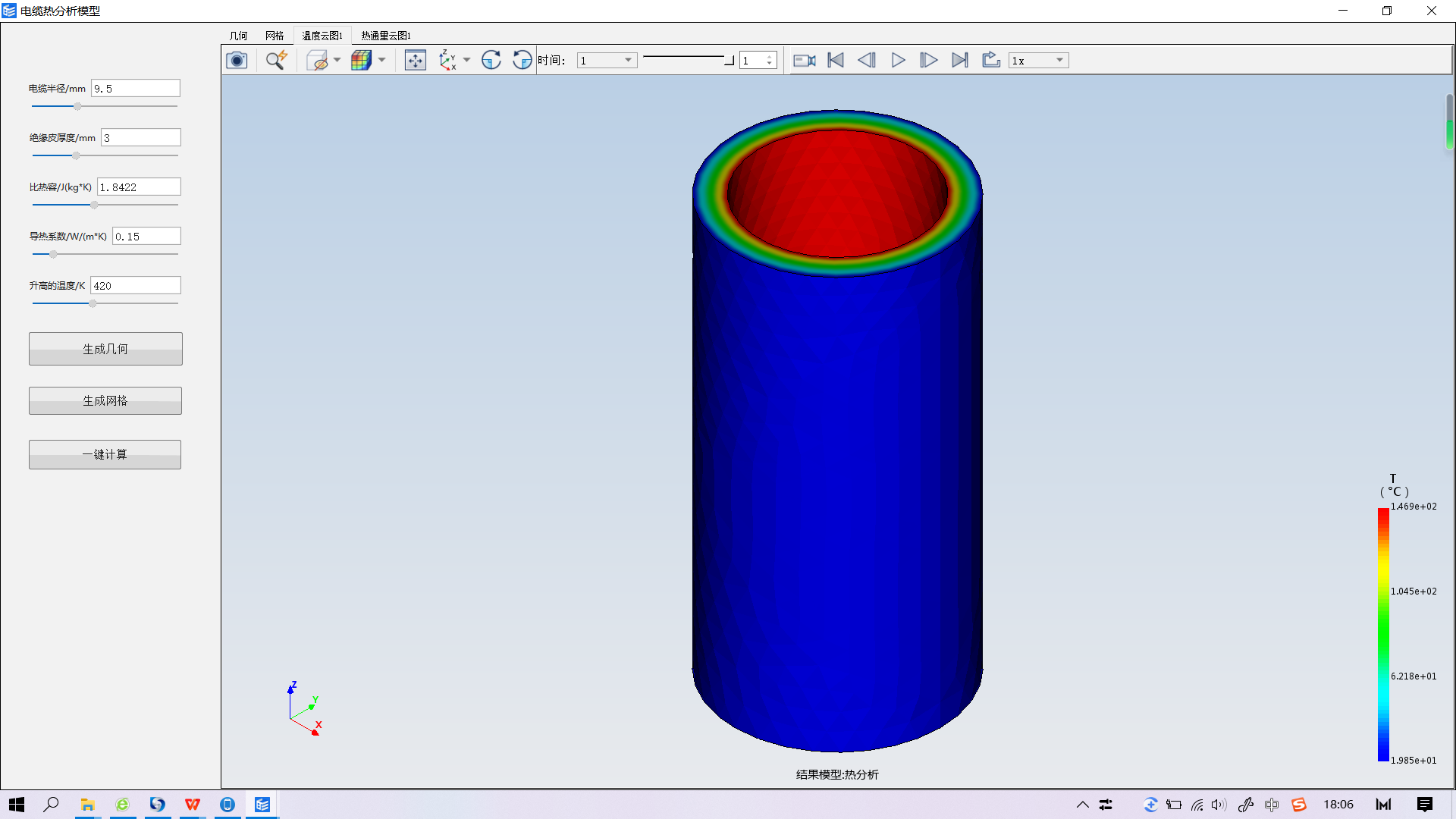The image size is (1456, 819).
Task: Click the 18:06 taskbar clock
Action: 1338,805
